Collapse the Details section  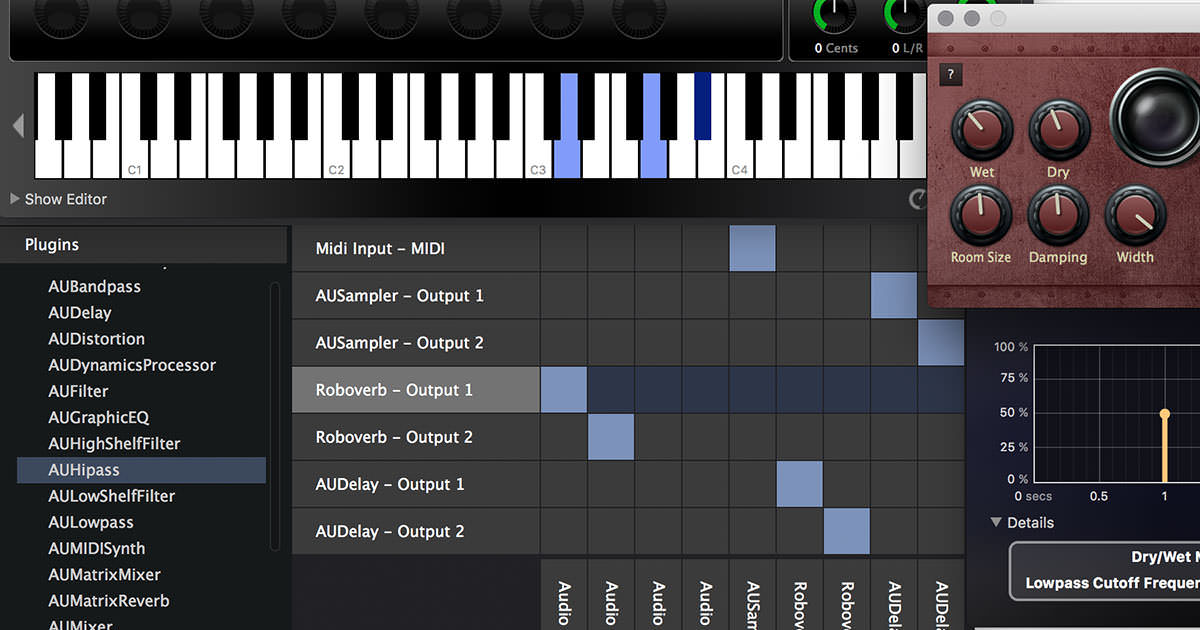click(x=996, y=522)
